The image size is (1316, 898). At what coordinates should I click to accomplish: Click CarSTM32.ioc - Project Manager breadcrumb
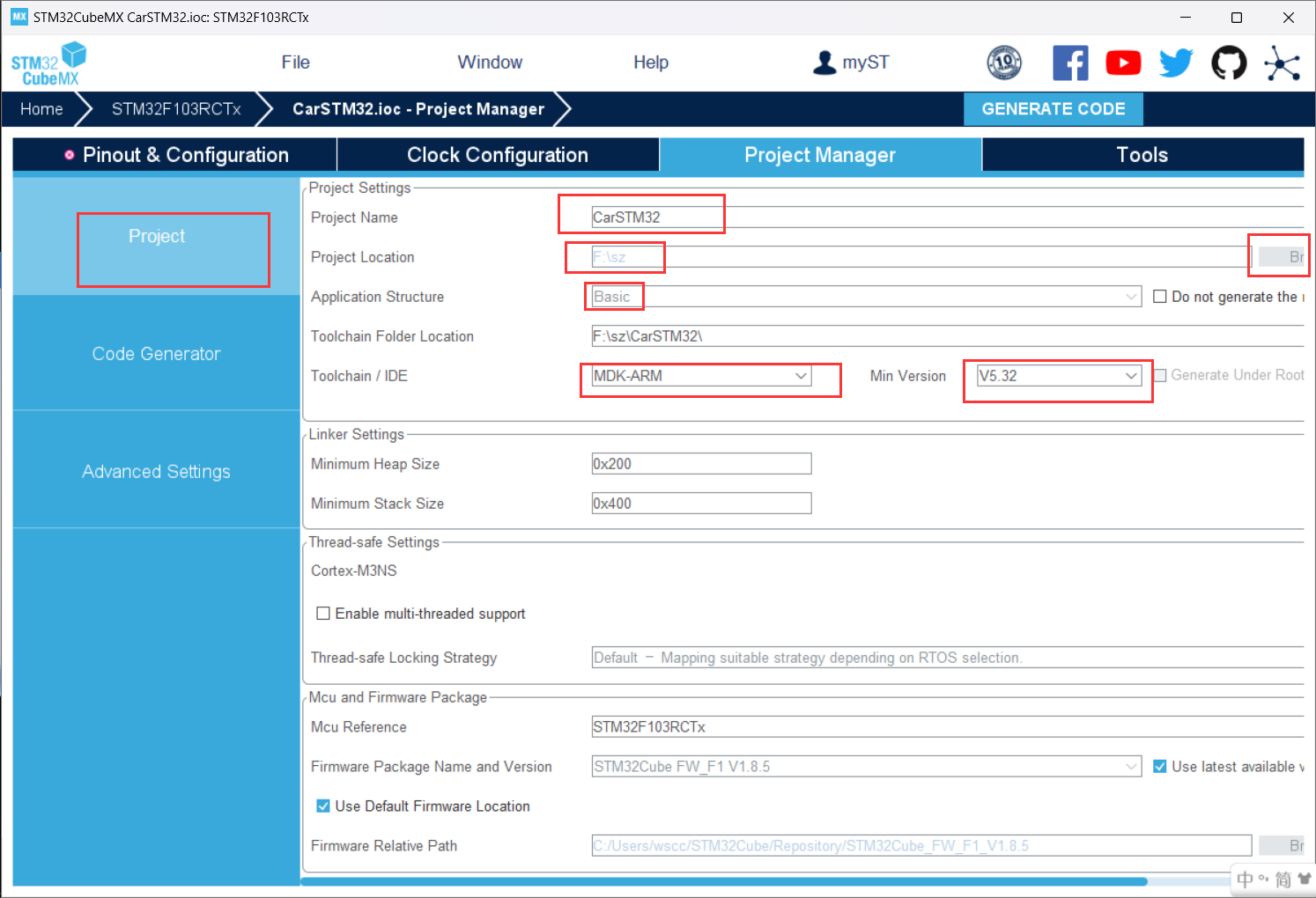tap(418, 109)
